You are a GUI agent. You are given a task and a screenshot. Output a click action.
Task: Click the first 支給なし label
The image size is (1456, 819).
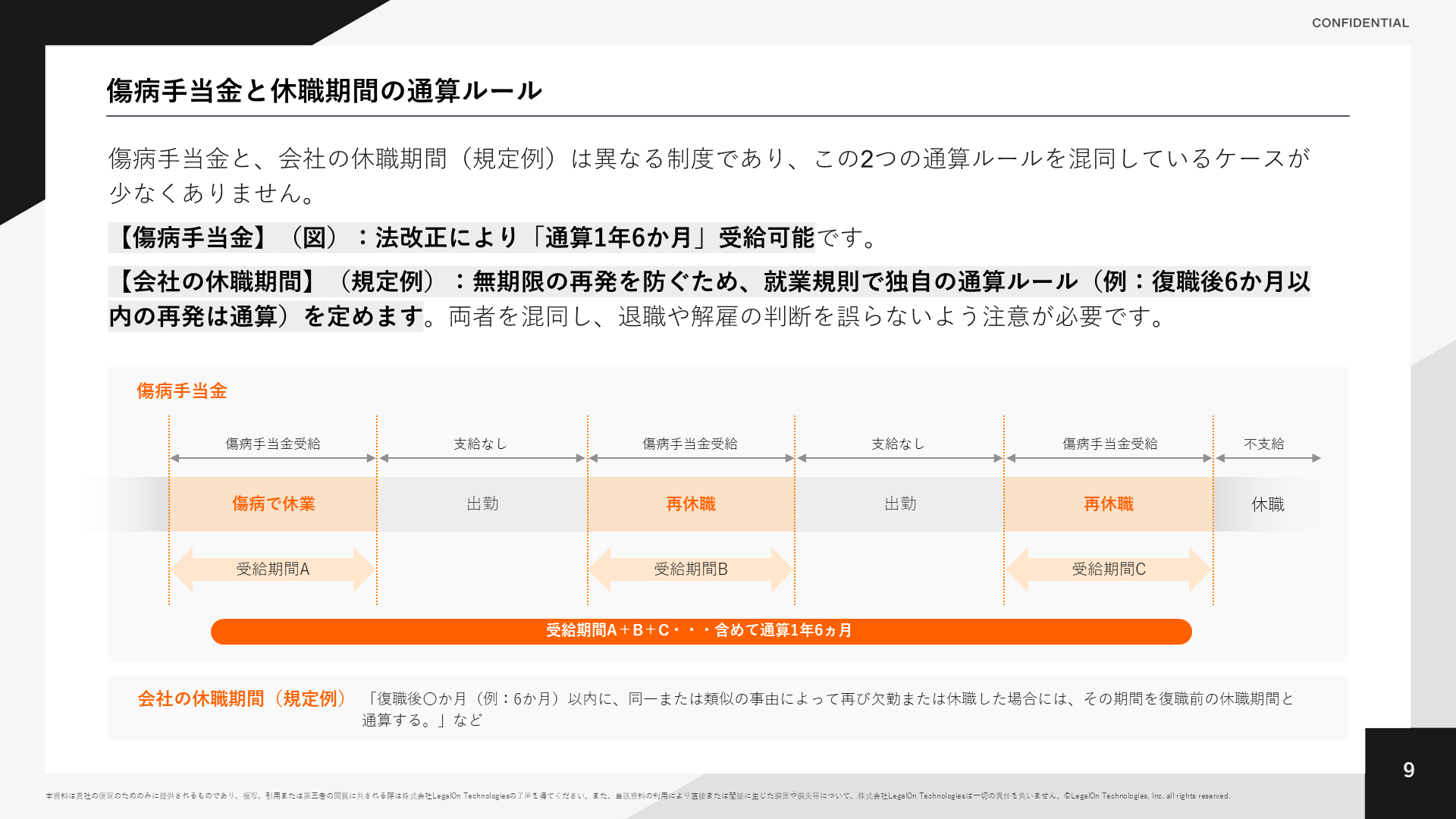(480, 444)
